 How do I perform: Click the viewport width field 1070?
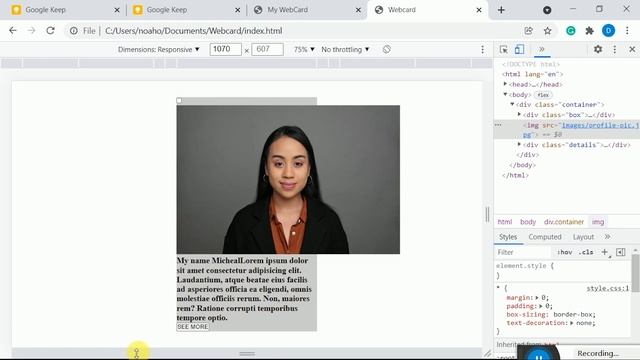pos(225,49)
